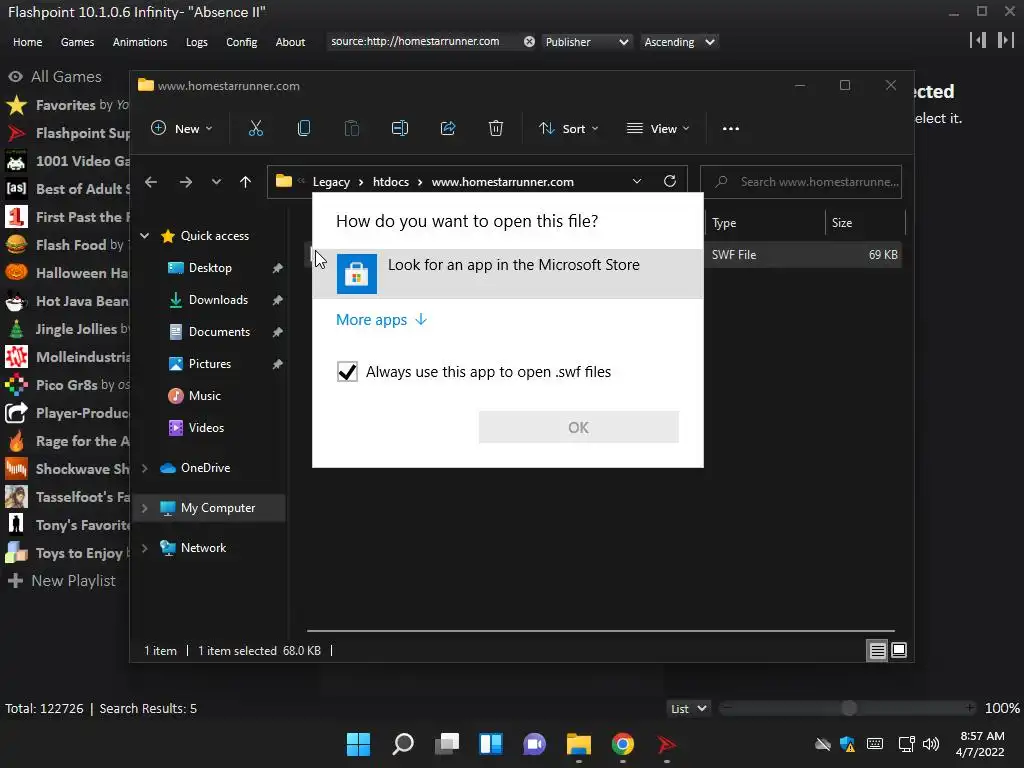The height and width of the screenshot is (768, 1024).
Task: Uncheck Always use this app checkbox
Action: click(347, 372)
